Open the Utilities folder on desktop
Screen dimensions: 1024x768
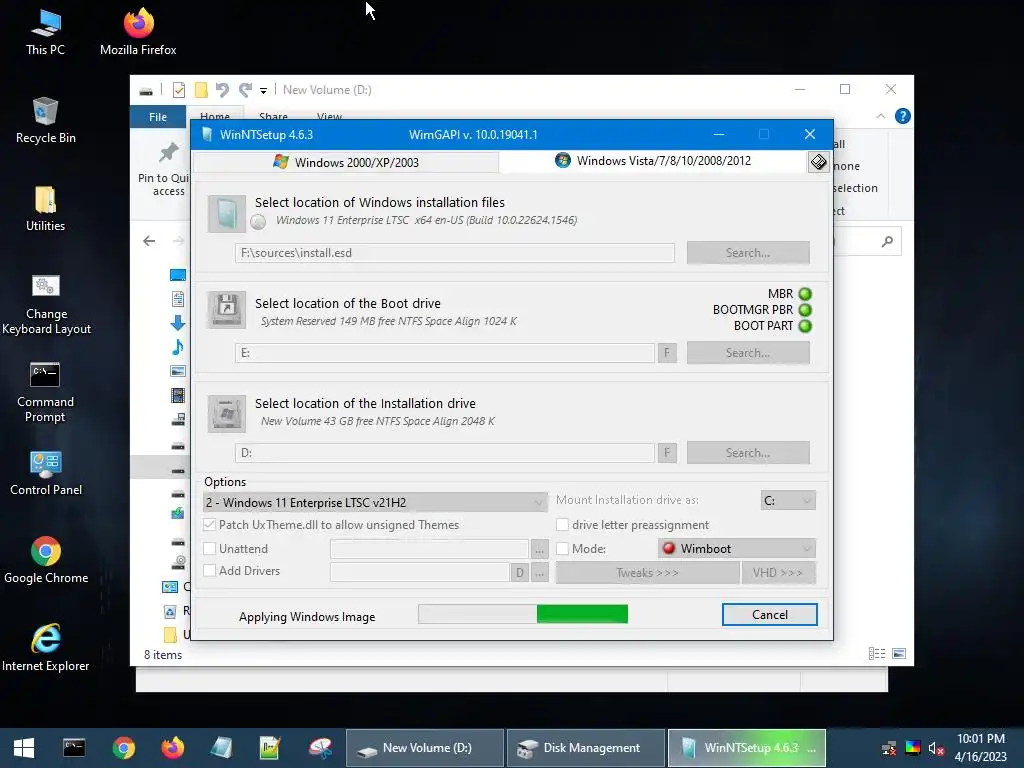coord(45,208)
